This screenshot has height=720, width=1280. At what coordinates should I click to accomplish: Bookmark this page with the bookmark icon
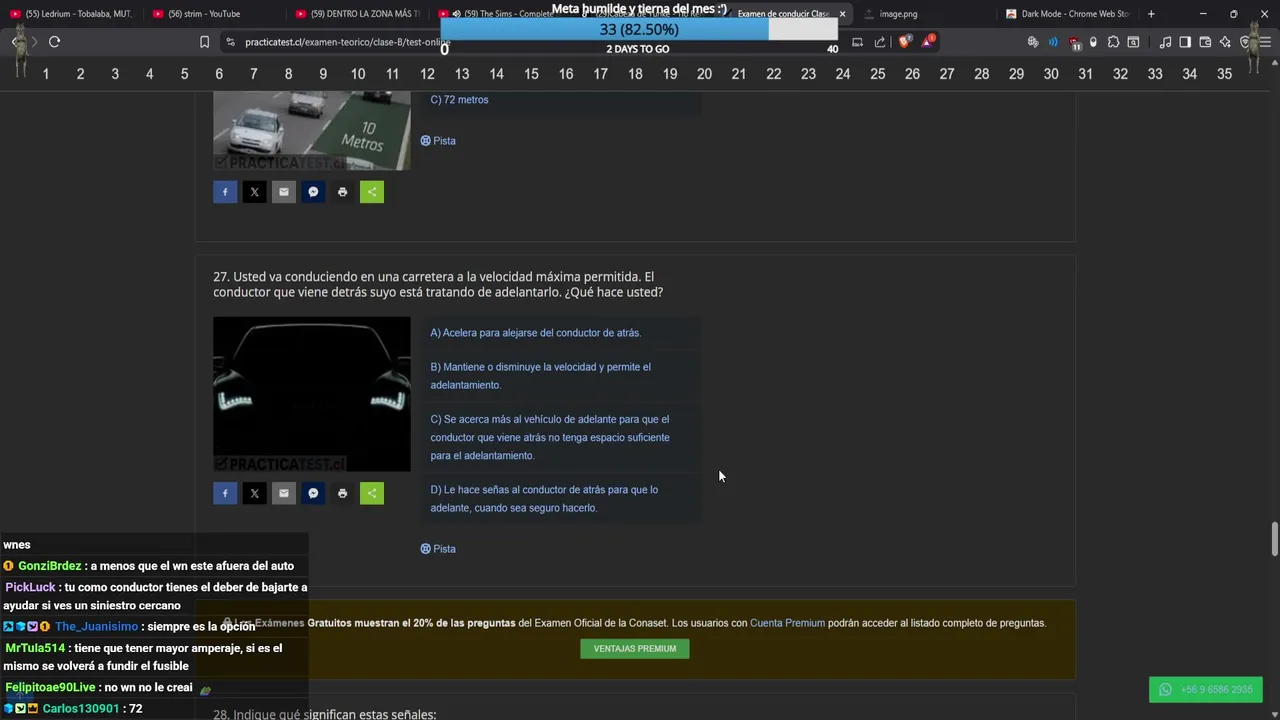pyautogui.click(x=204, y=42)
